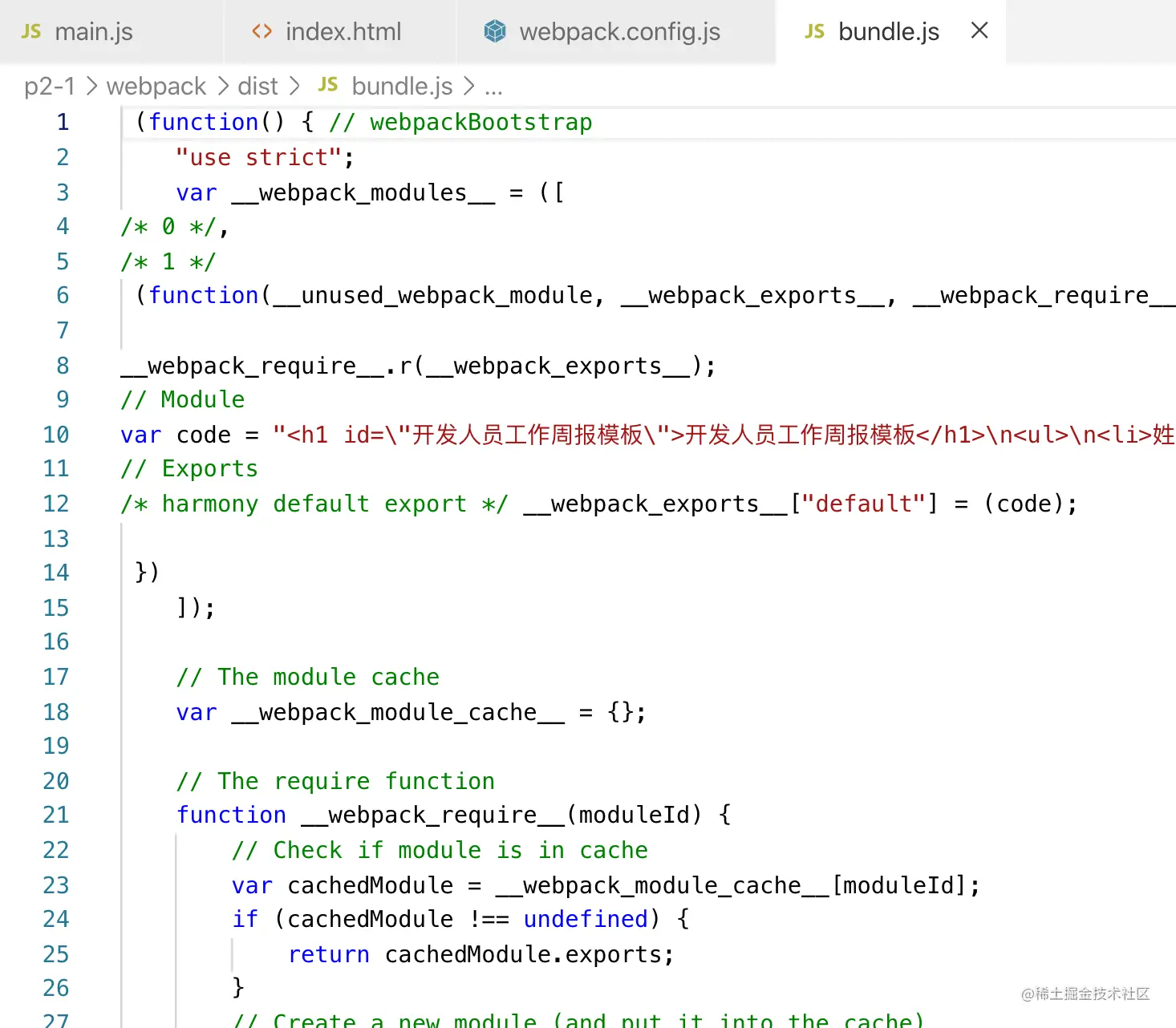Open the dist folder breadcrumb
1176x1028 pixels.
tap(258, 86)
